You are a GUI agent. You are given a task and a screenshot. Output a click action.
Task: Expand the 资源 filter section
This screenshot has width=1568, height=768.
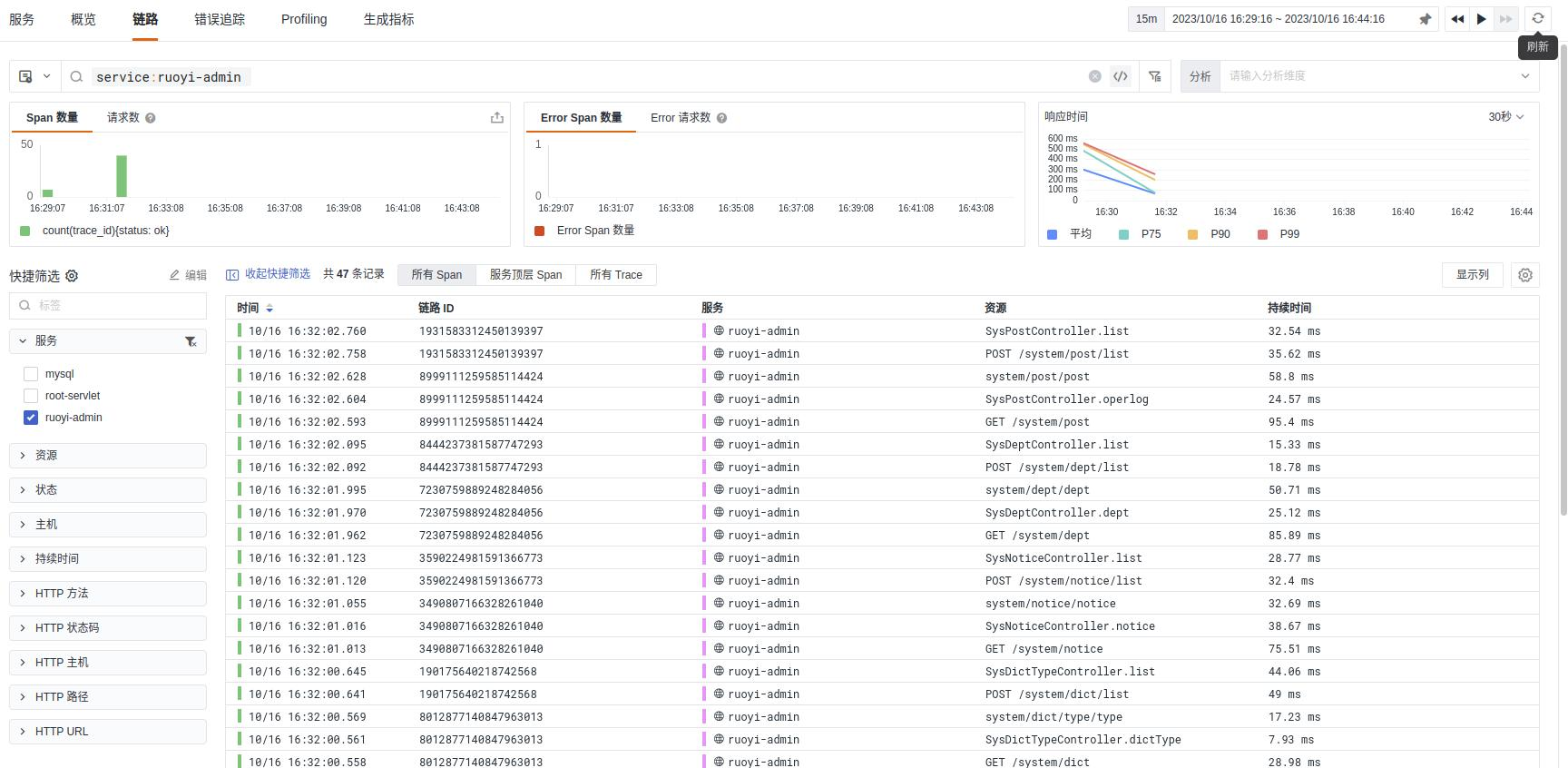point(108,456)
